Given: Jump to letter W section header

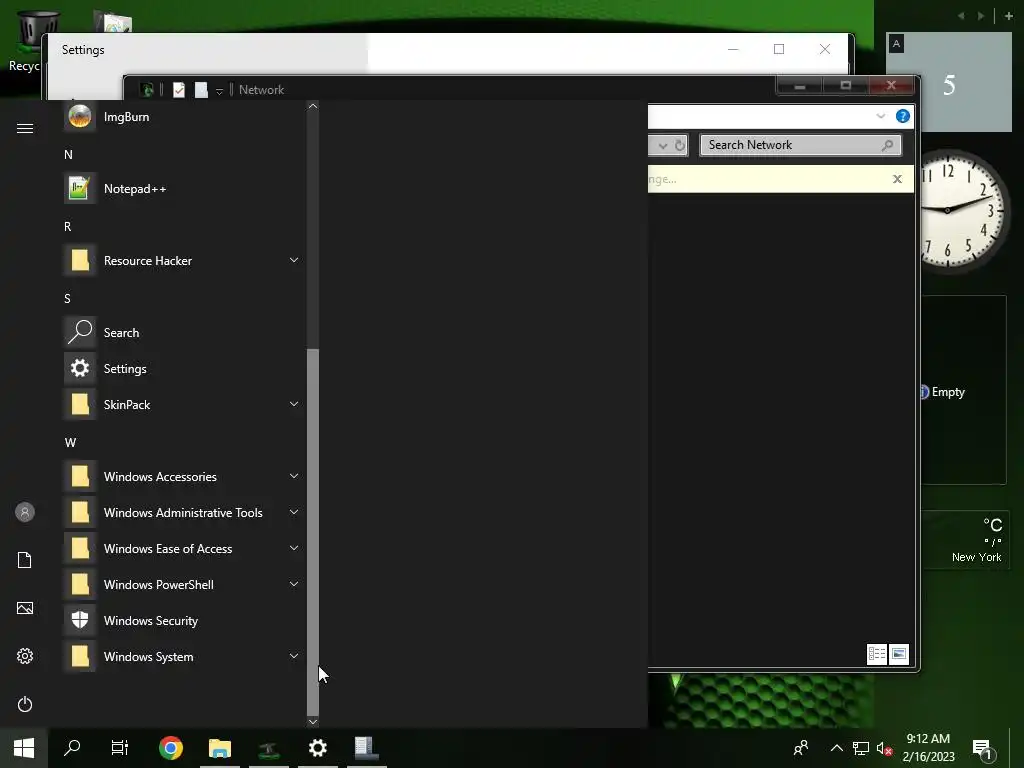Looking at the screenshot, I should point(70,442).
